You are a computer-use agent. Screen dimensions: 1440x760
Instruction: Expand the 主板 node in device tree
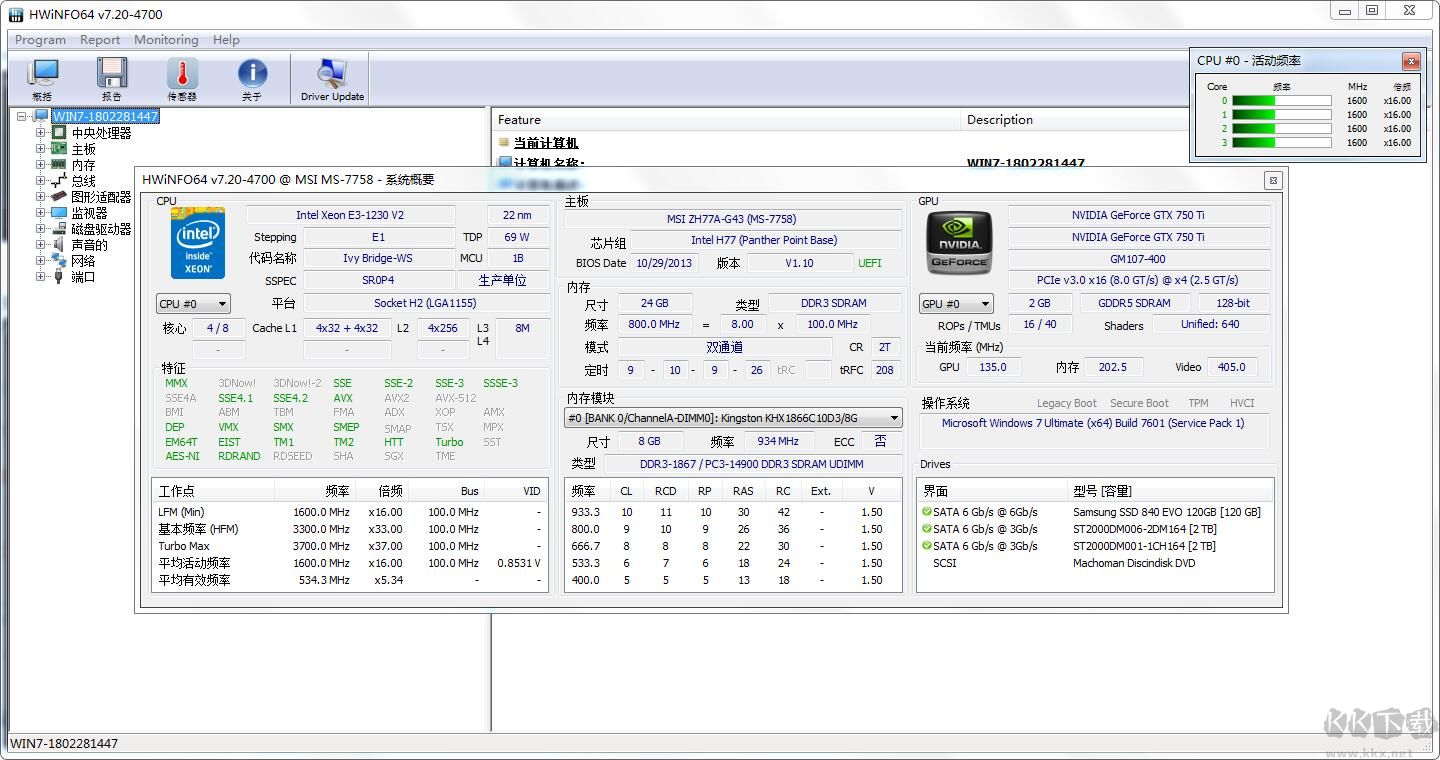point(43,148)
